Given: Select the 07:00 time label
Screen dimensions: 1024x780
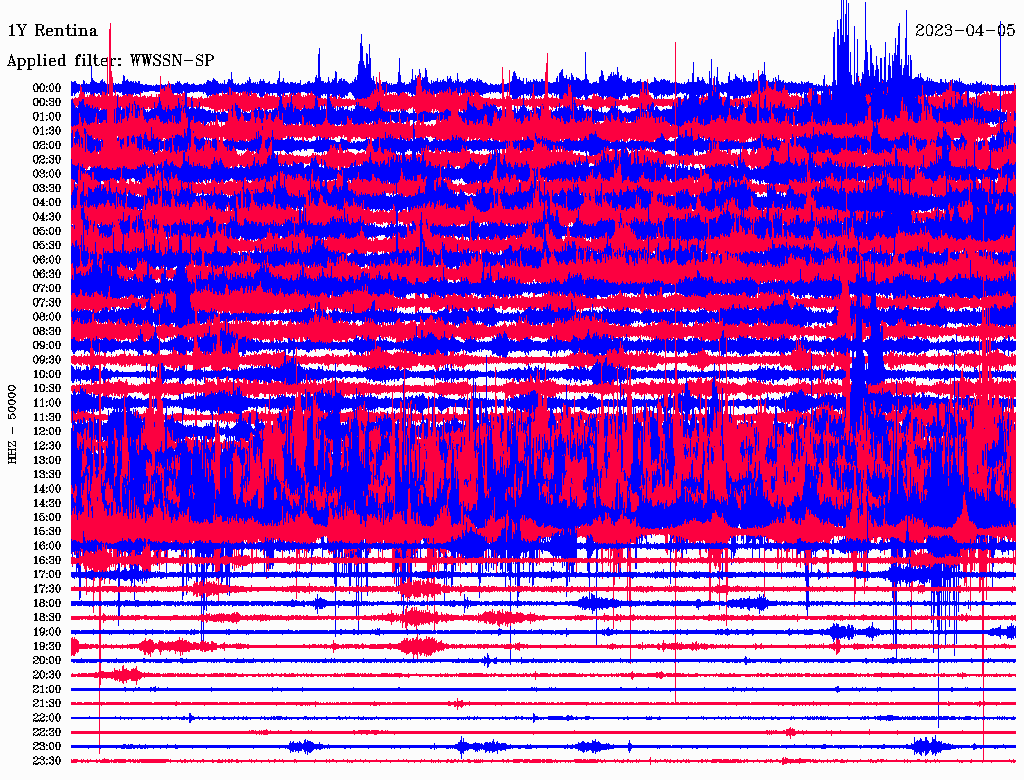Looking at the screenshot, I should pyautogui.click(x=47, y=289).
